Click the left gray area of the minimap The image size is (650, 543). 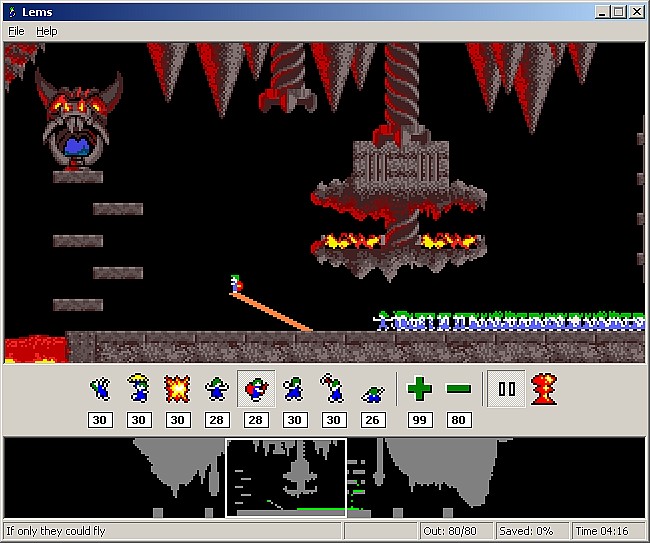178,460
